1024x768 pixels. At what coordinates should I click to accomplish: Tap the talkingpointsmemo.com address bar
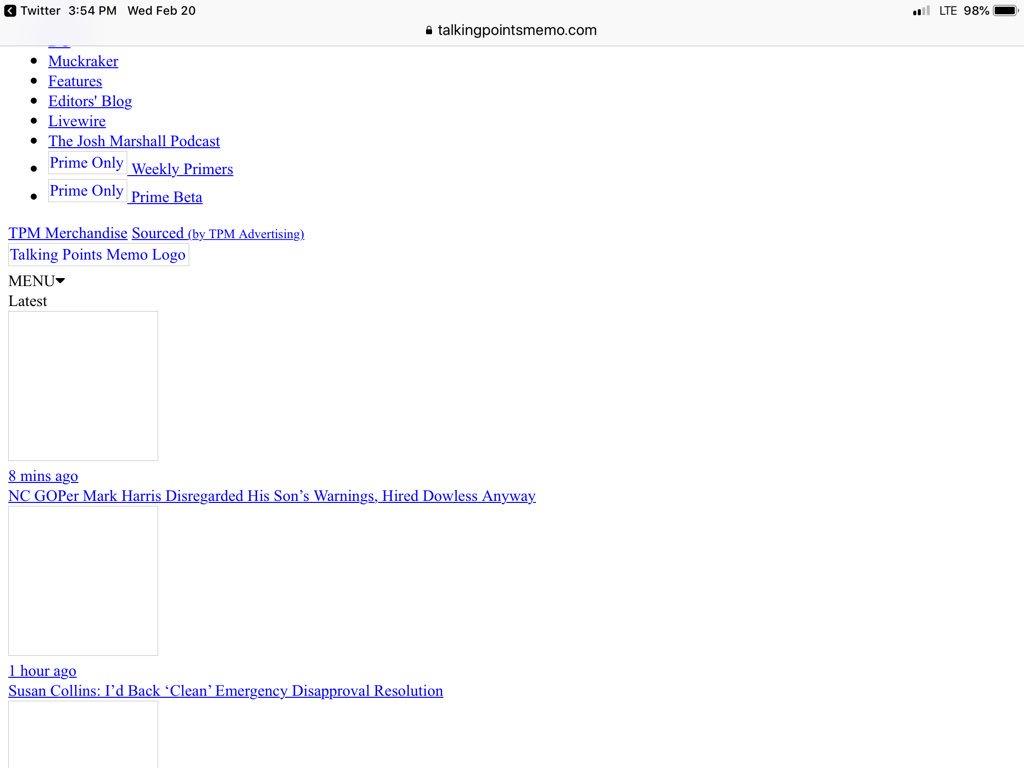pos(511,30)
